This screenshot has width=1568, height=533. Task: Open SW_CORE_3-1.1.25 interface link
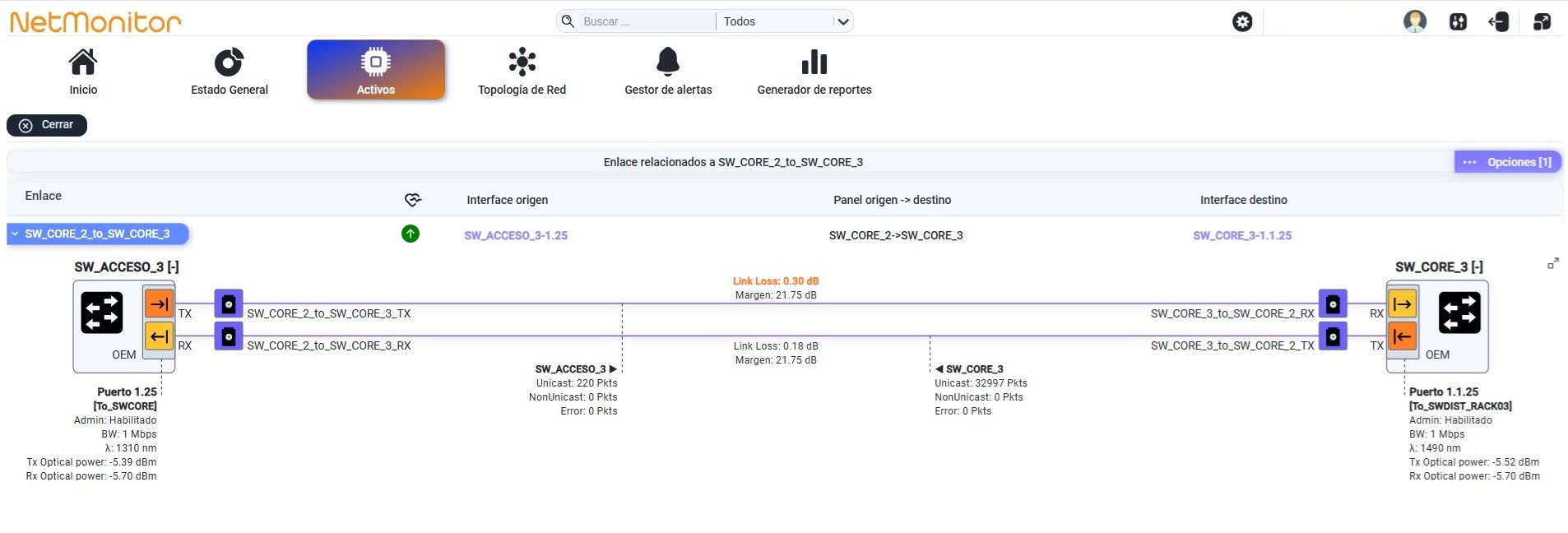pyautogui.click(x=1242, y=235)
